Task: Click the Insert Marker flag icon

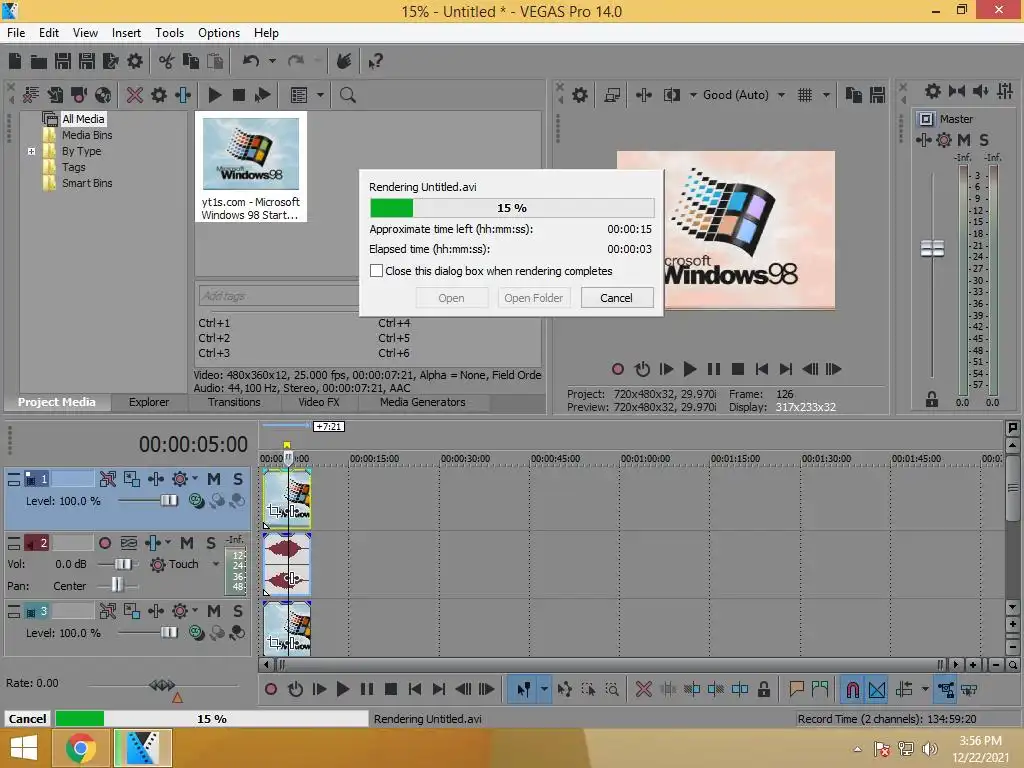Action: tap(796, 689)
